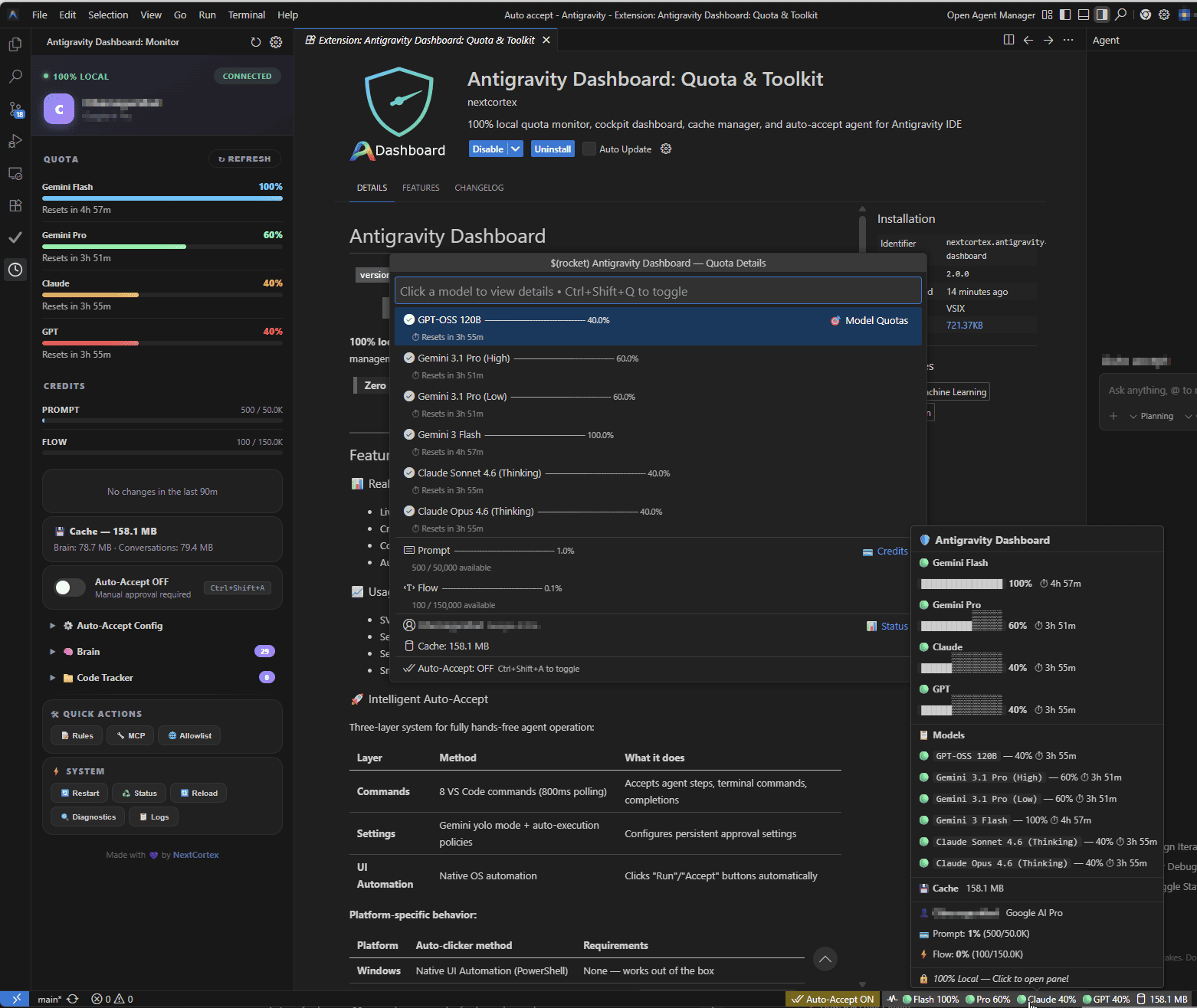Viewport: 1197px width, 1008px height.
Task: Toggle the primary sidebar layout icon
Action: (x=1065, y=15)
